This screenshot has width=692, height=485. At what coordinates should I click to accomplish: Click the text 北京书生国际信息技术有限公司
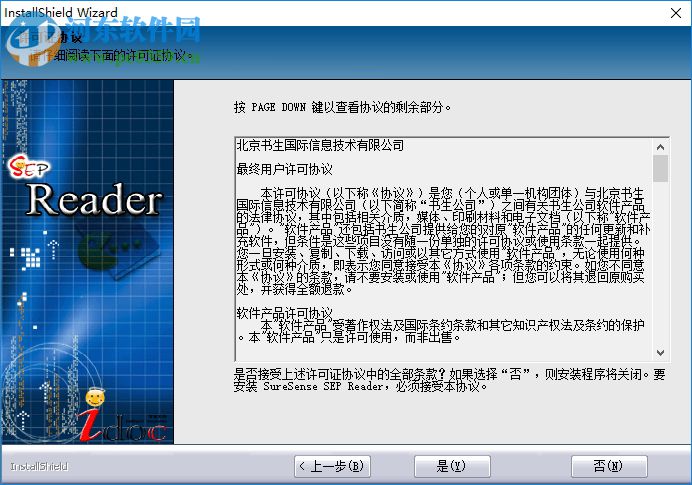pos(320,146)
